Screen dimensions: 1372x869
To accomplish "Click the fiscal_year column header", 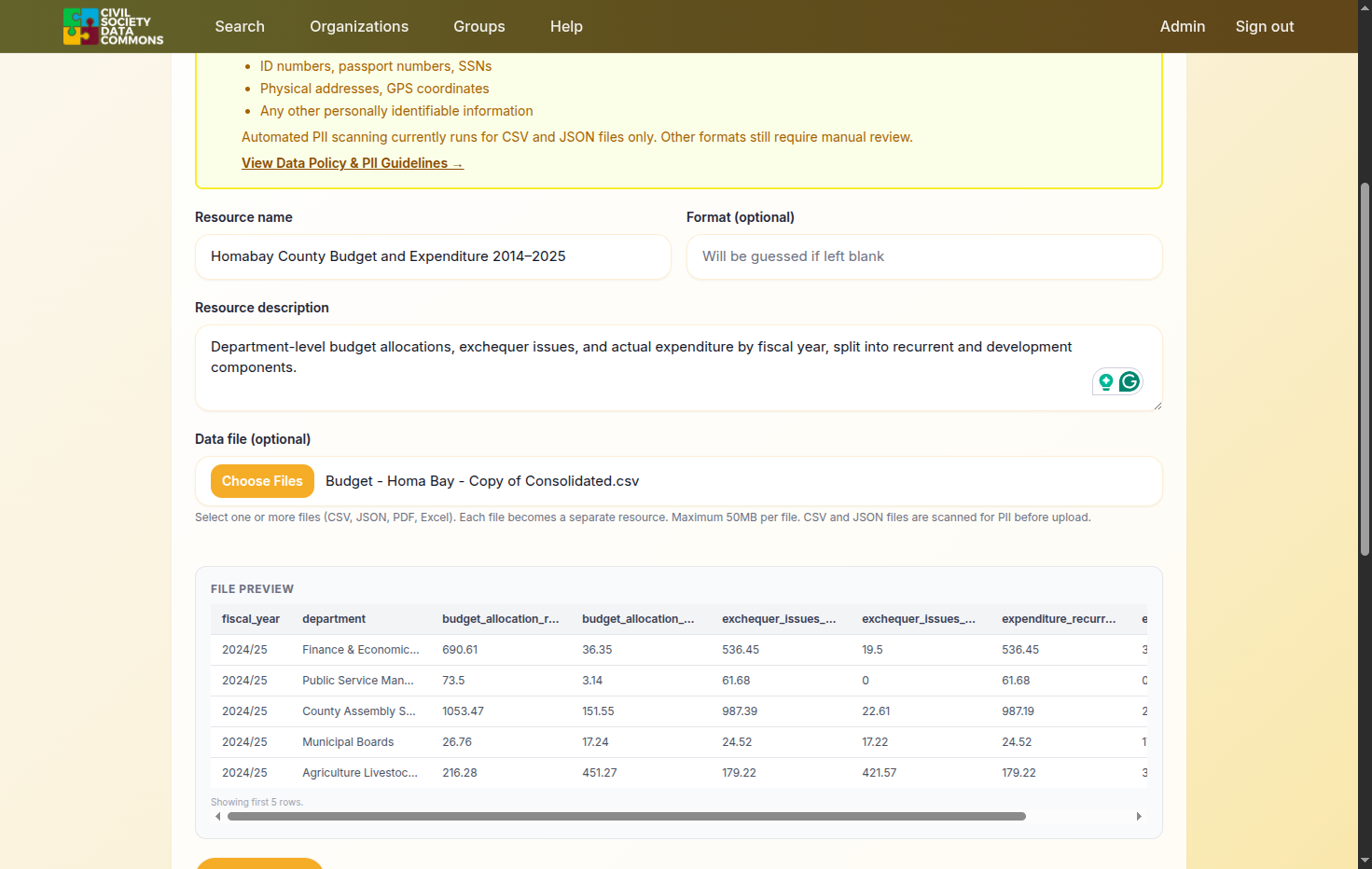I will click(251, 619).
